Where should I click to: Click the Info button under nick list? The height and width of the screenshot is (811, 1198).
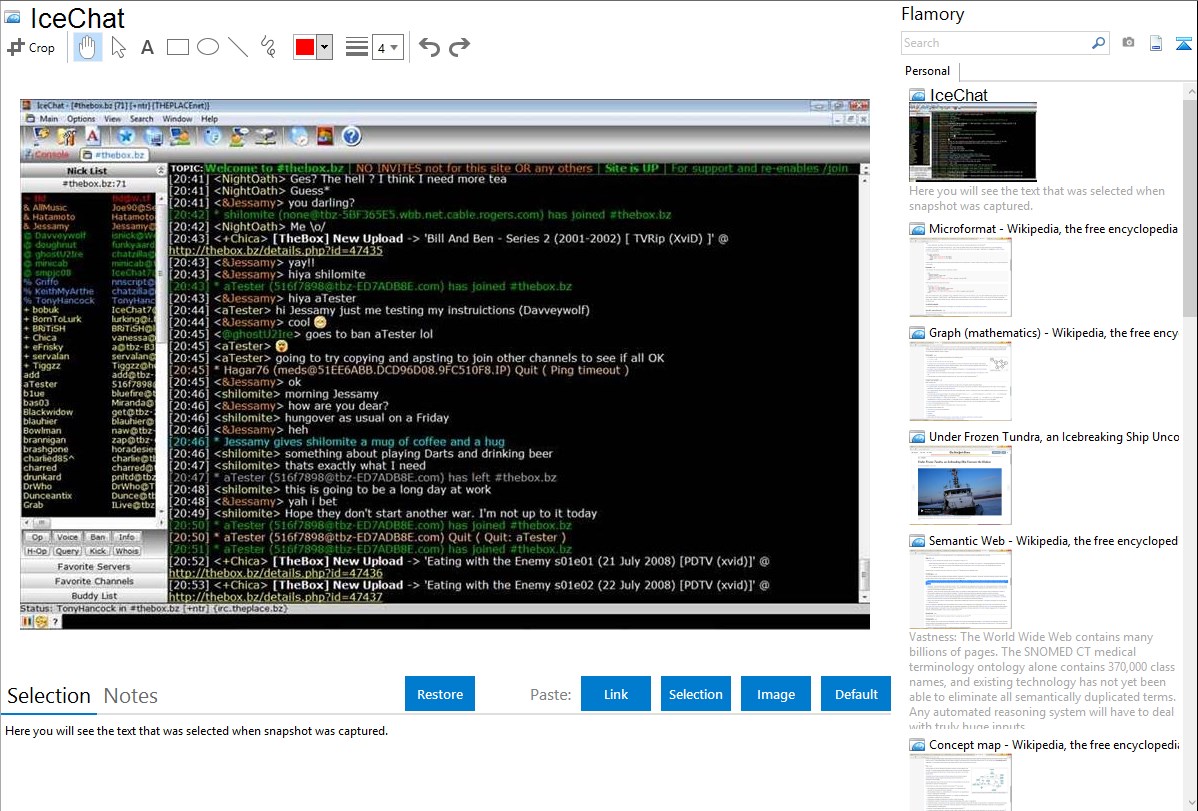click(x=127, y=537)
